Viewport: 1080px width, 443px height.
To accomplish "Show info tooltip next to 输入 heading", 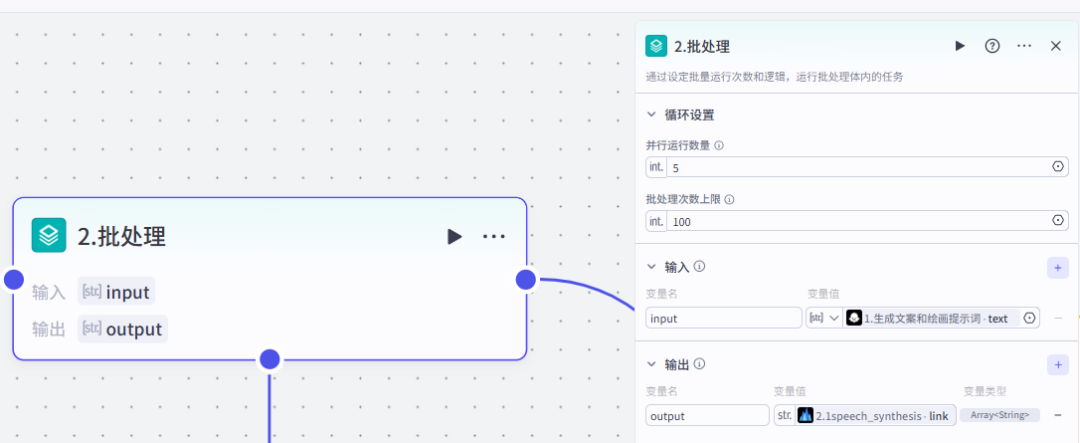I will (700, 266).
